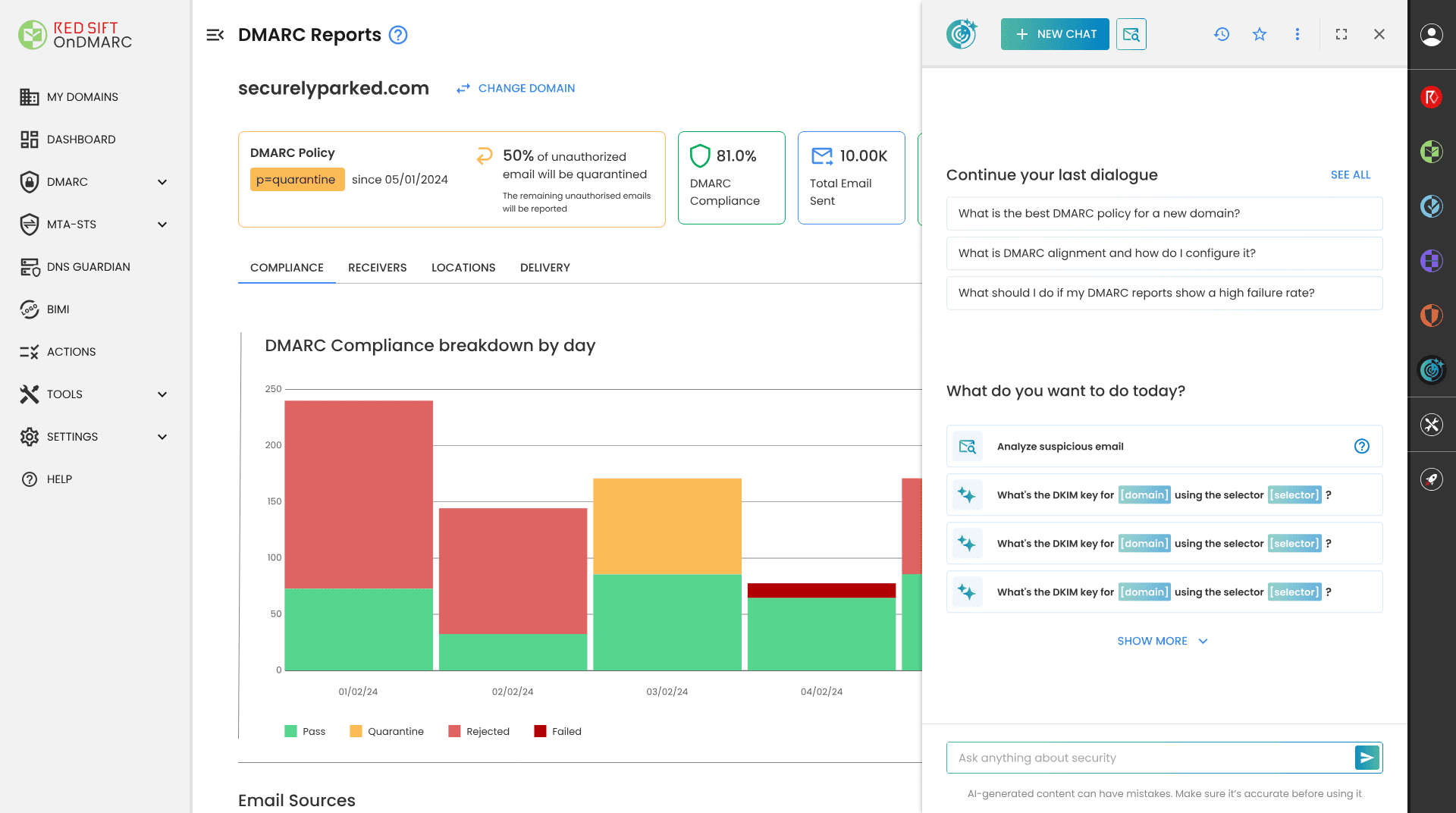Expand chat panel to fullscreen

click(x=1341, y=34)
